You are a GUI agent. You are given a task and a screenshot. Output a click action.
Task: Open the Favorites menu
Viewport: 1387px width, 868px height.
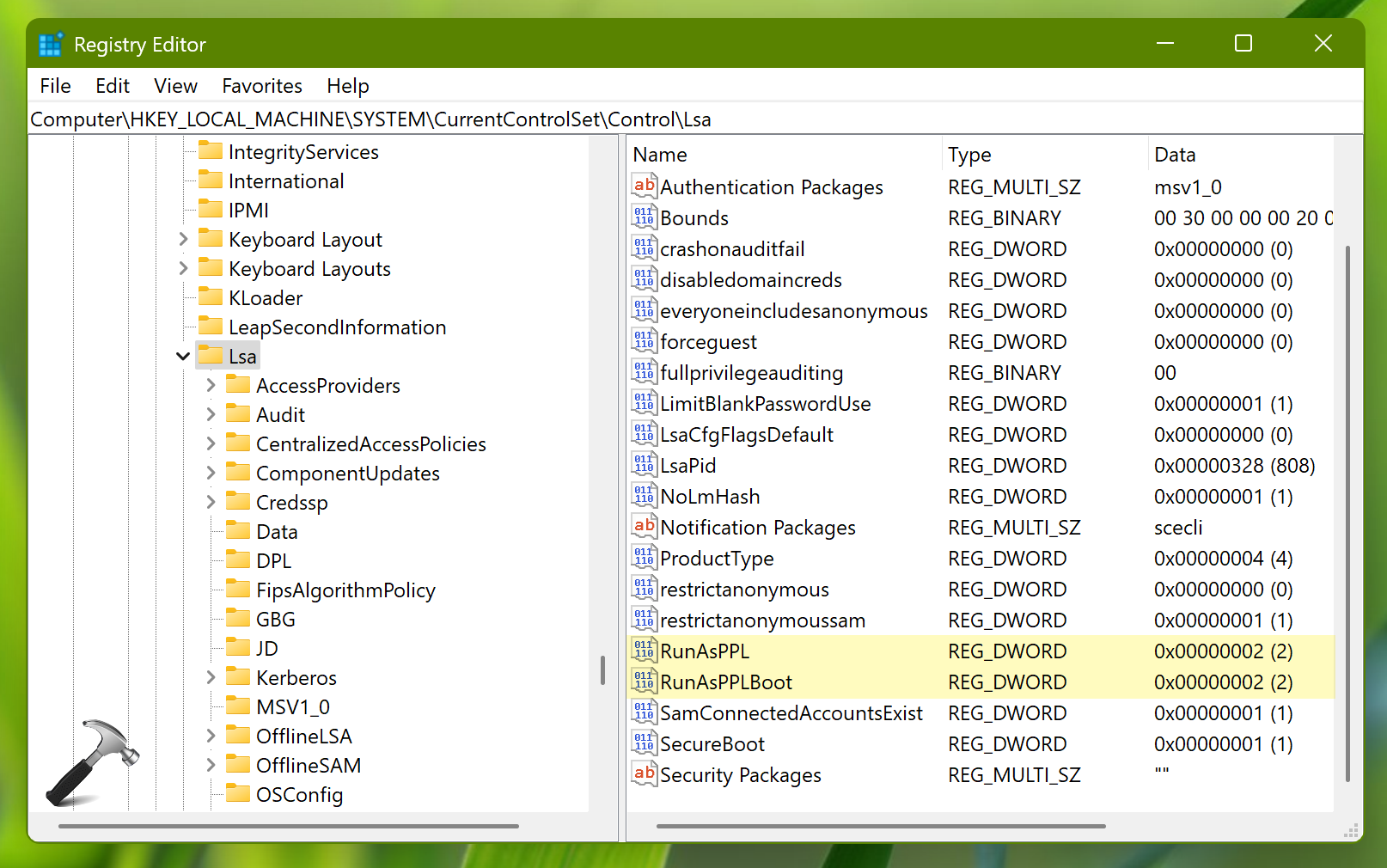[261, 86]
